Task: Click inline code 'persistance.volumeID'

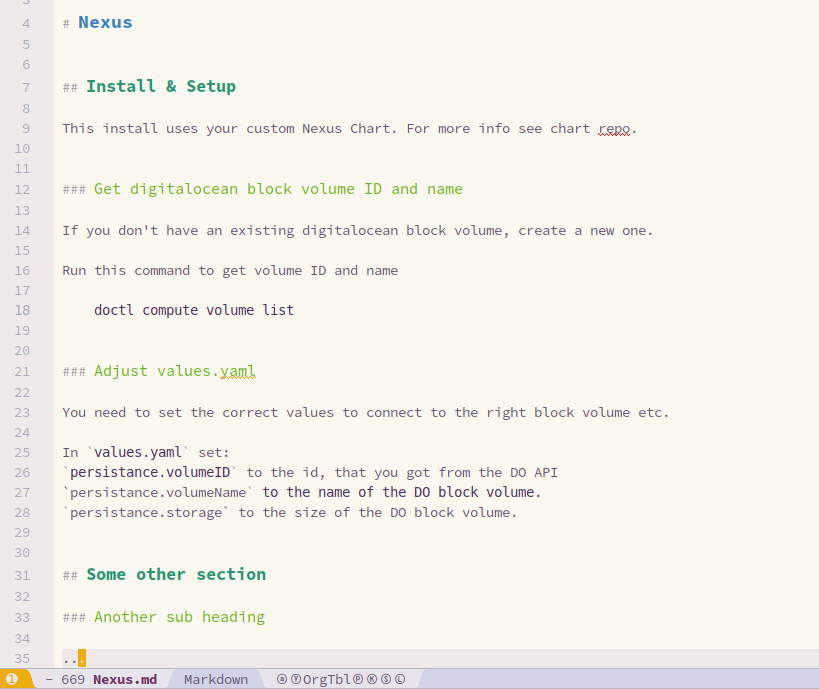Action: pyautogui.click(x=150, y=472)
